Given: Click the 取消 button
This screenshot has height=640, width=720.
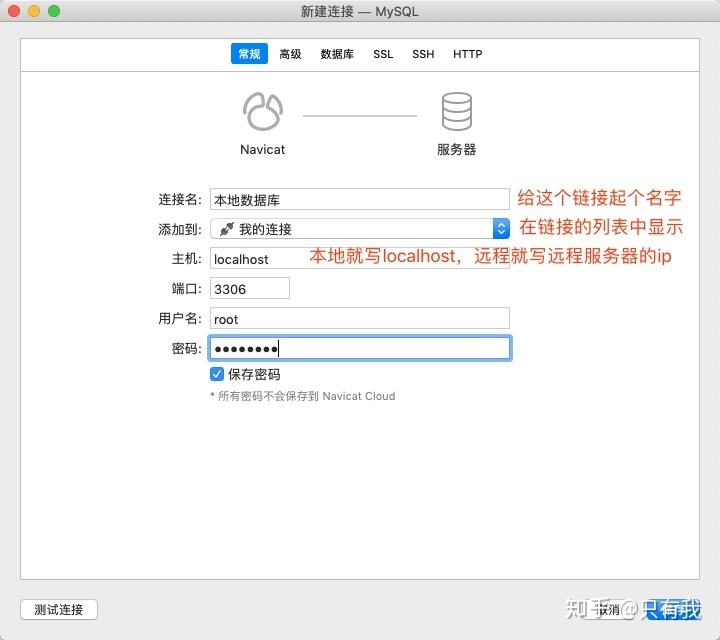Looking at the screenshot, I should pyautogui.click(x=609, y=610).
